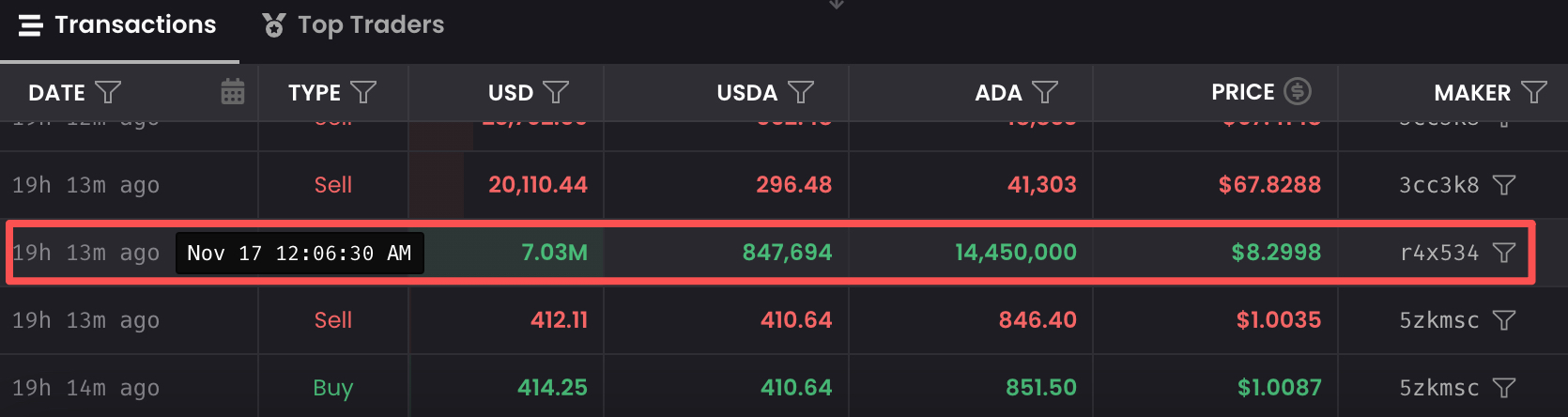The width and height of the screenshot is (1568, 417).
Task: Click the $67.8288 price cell
Action: (x=1269, y=185)
